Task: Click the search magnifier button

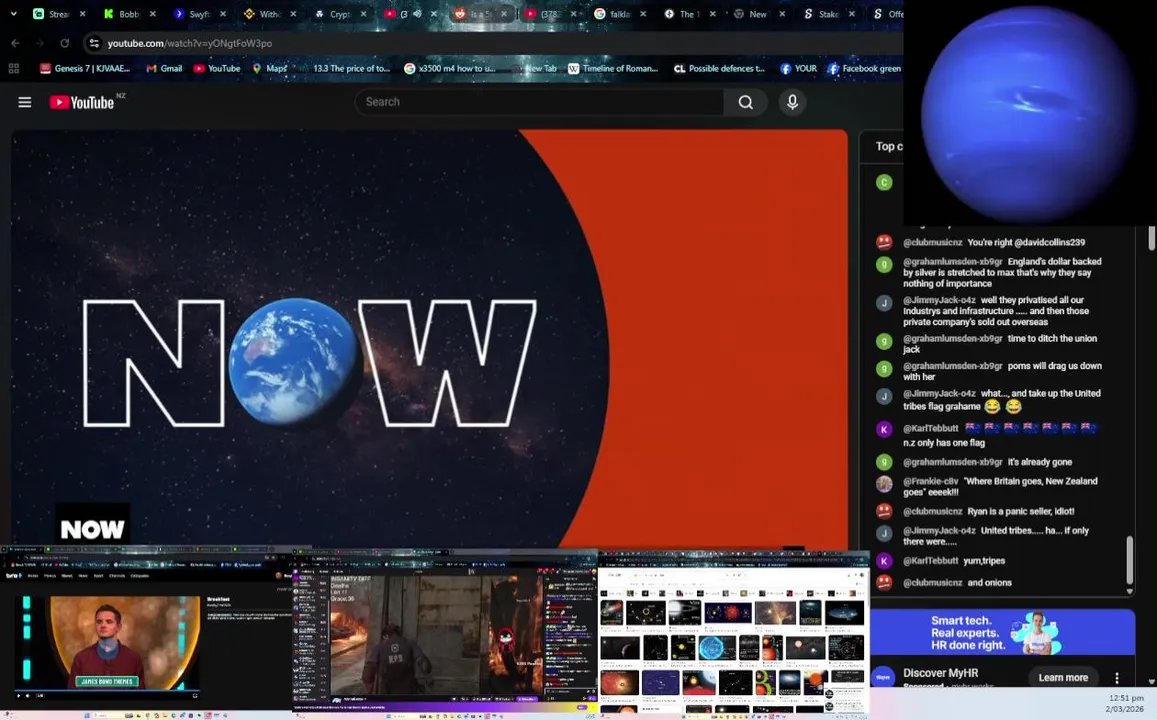Action: click(x=746, y=103)
